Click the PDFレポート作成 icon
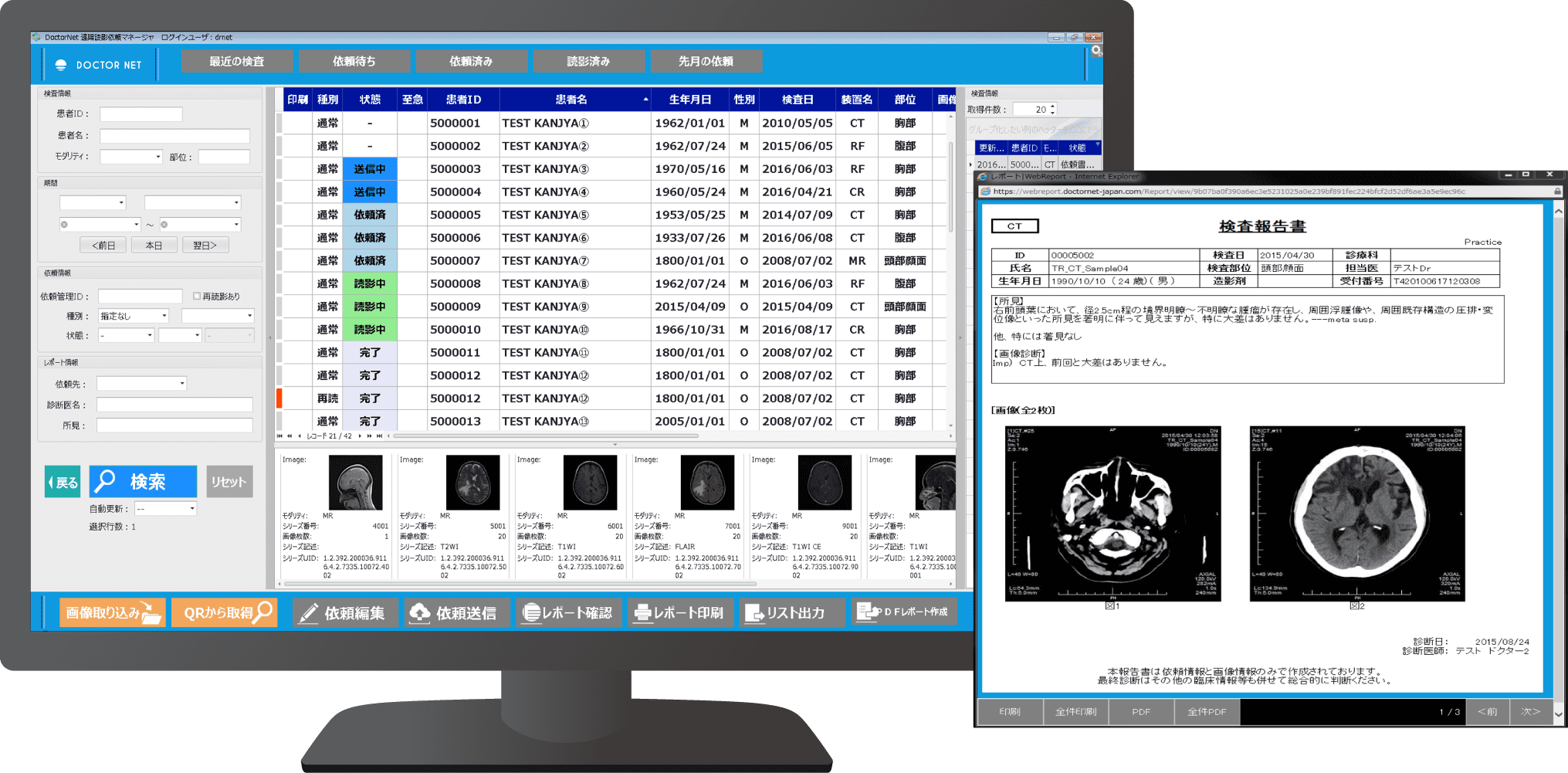Image resolution: width=1568 pixels, height=773 pixels. pyautogui.click(x=868, y=612)
